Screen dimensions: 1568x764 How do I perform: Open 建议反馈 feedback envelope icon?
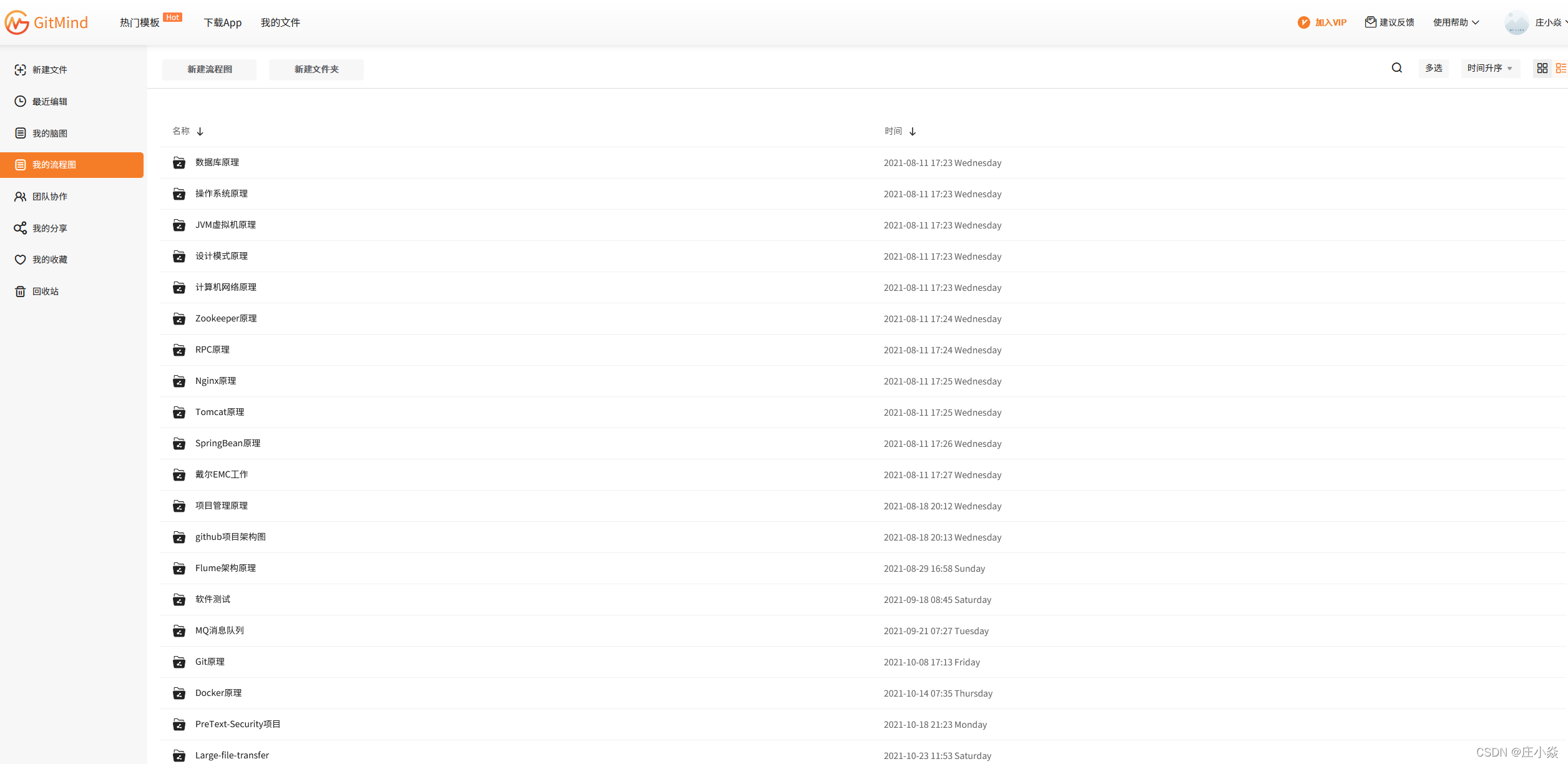tap(1371, 22)
